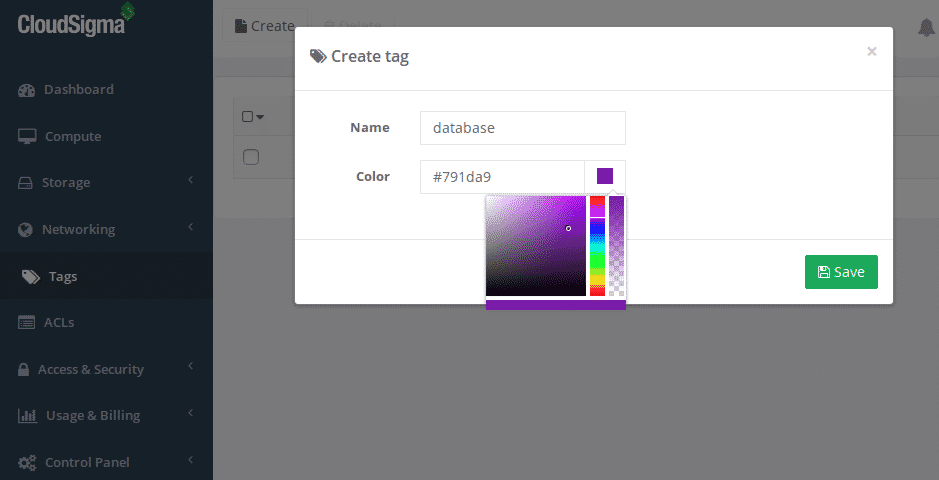Open Networking menu item
This screenshot has height=480, width=939.
click(x=78, y=229)
